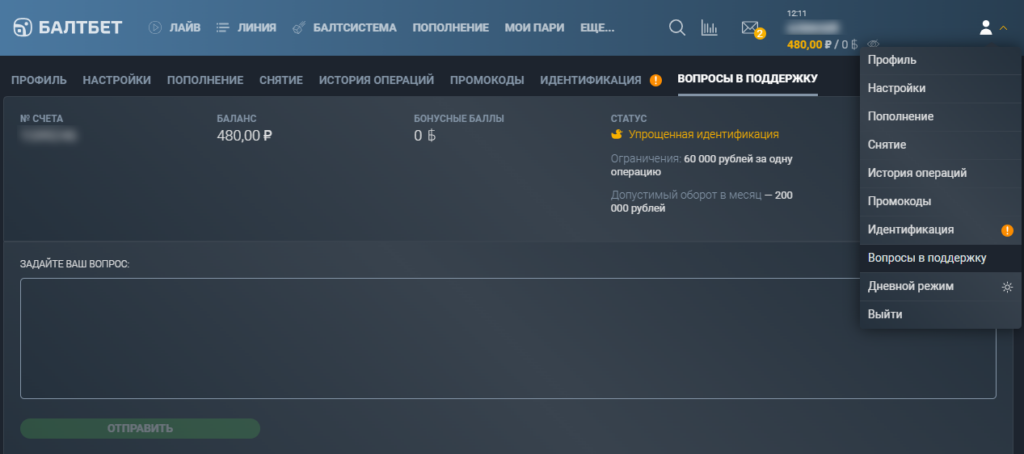Switch to the Профиль tab

tap(39, 80)
